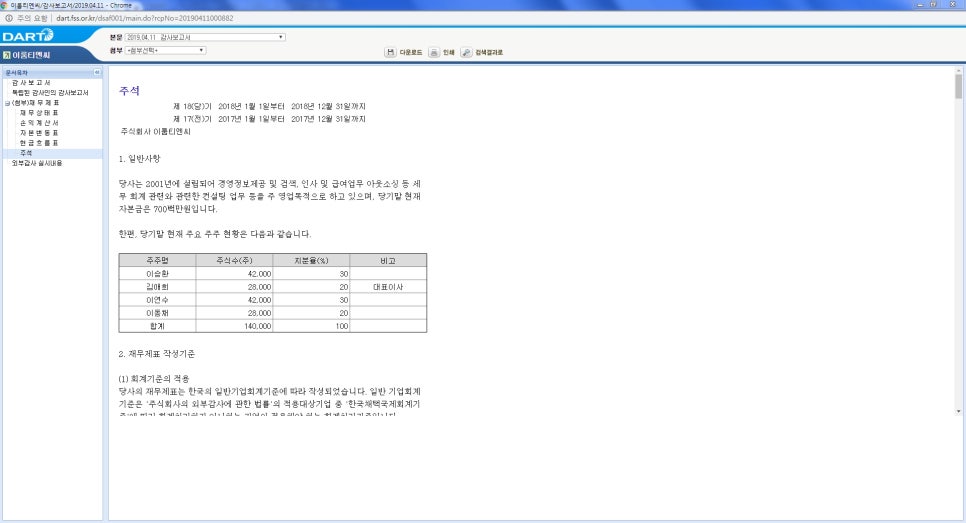Click the 주주명 column header
966x523 pixels.
point(157,261)
